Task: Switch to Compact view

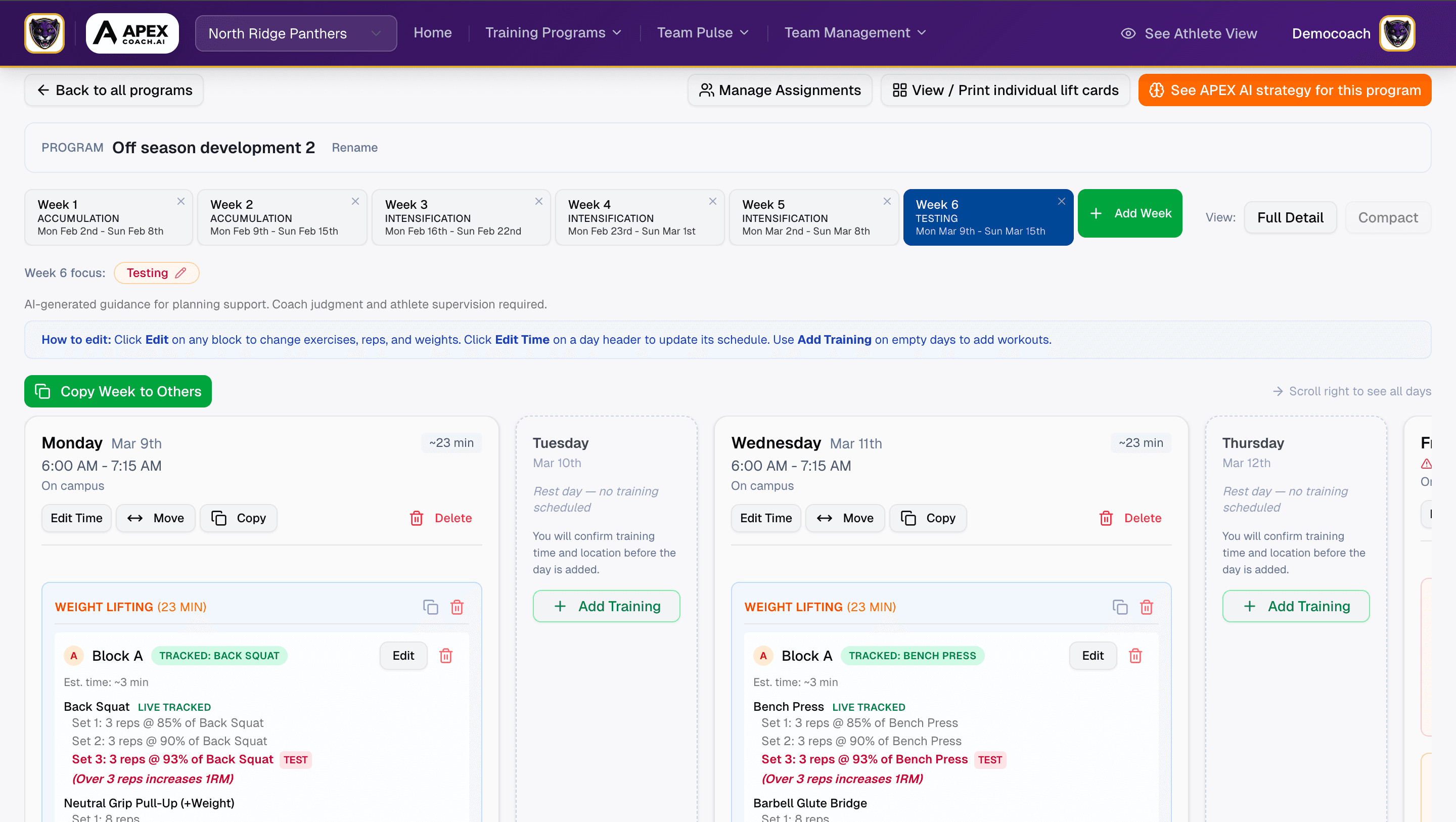Action: coord(1388,217)
